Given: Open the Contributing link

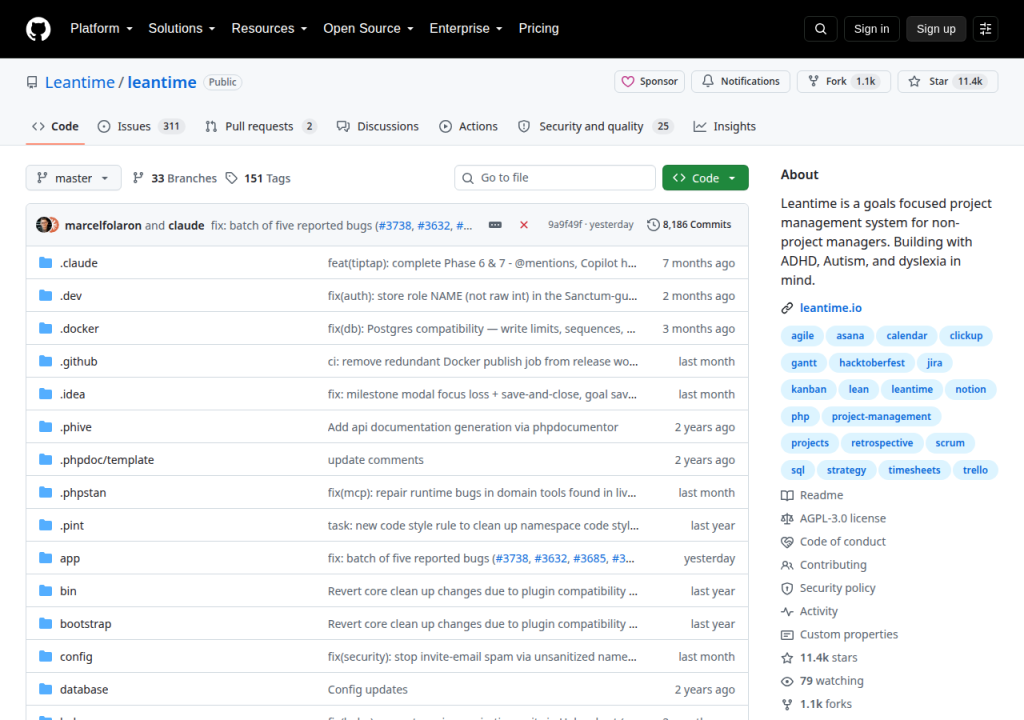Looking at the screenshot, I should (833, 565).
